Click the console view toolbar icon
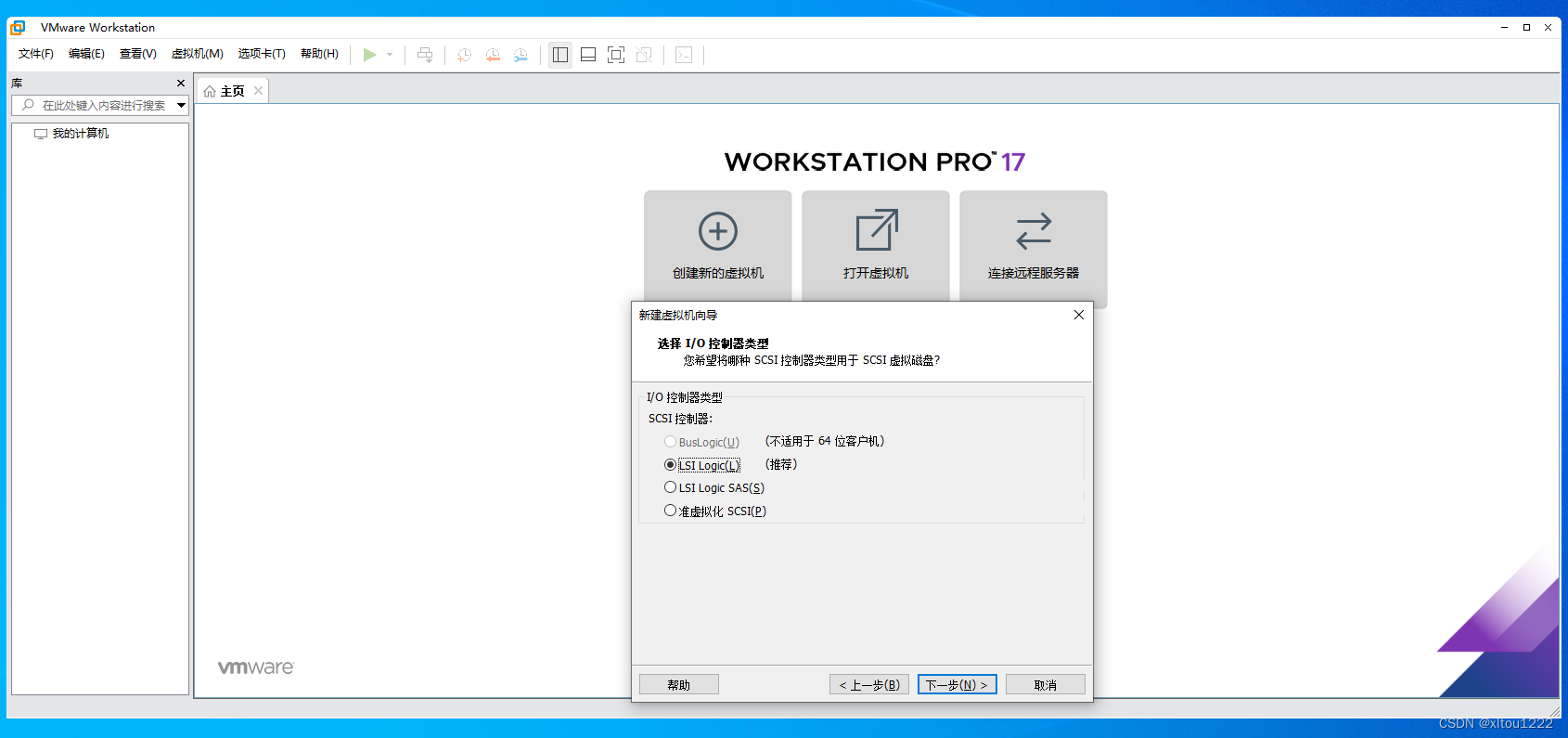Screen dimensions: 1568x738 coord(684,55)
